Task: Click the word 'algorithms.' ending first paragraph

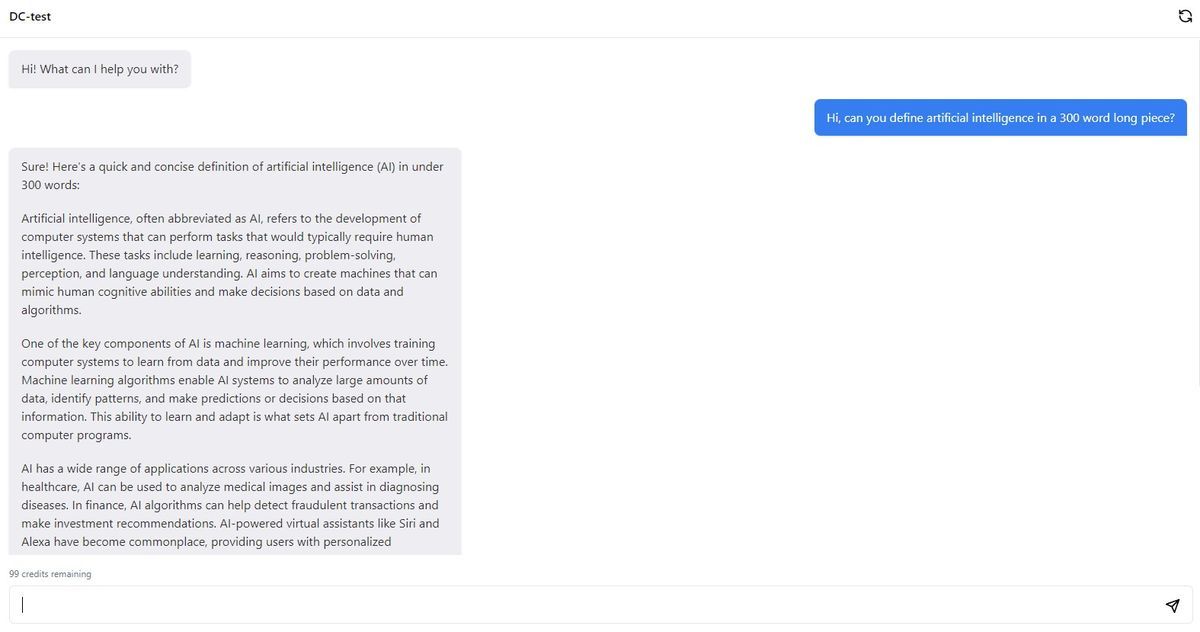Action: coord(51,310)
